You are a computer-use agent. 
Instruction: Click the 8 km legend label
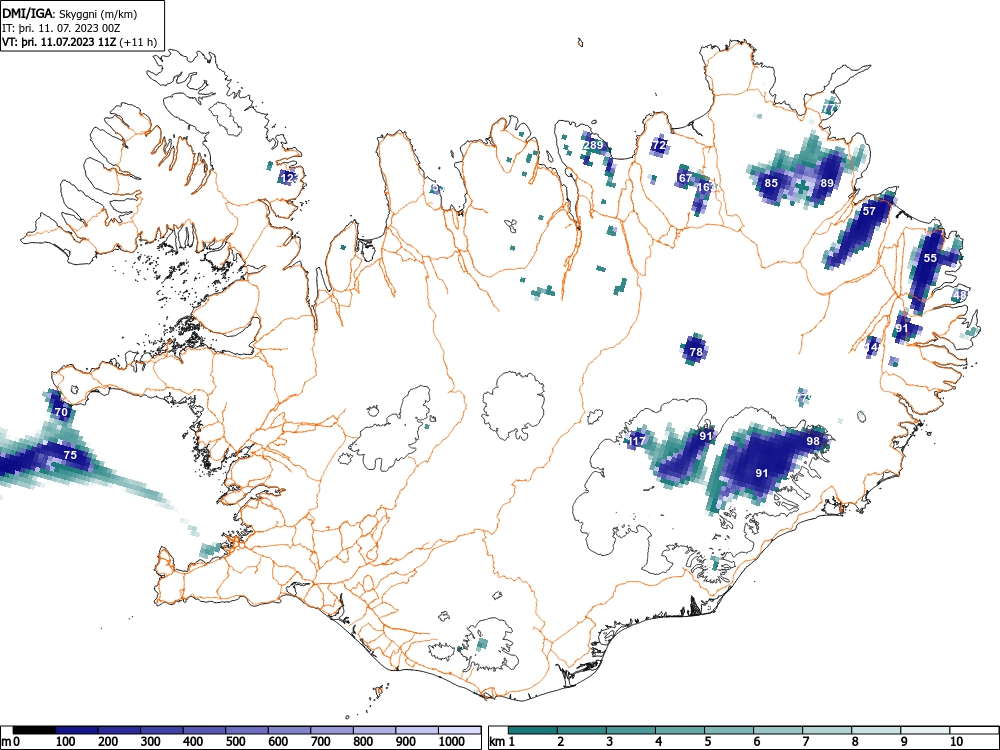pyautogui.click(x=855, y=742)
